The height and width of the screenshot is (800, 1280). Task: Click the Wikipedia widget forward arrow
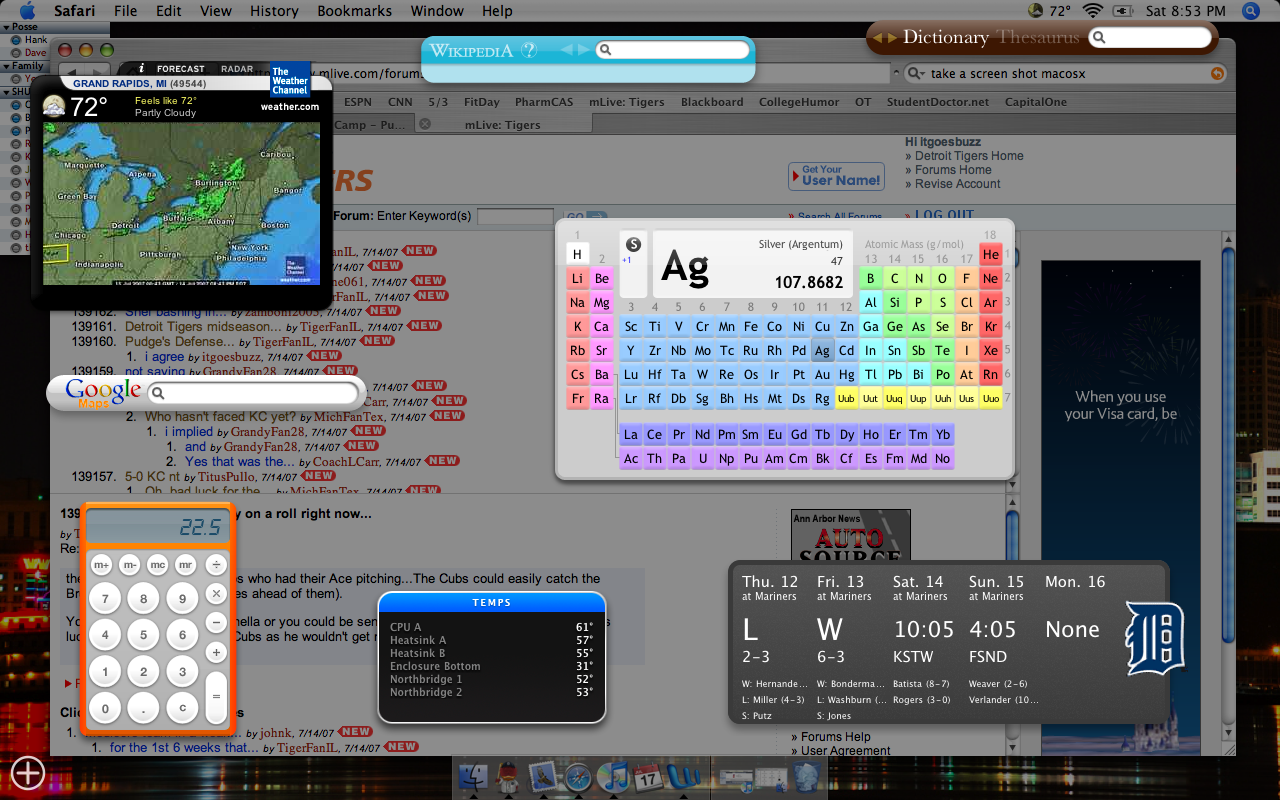[x=584, y=50]
